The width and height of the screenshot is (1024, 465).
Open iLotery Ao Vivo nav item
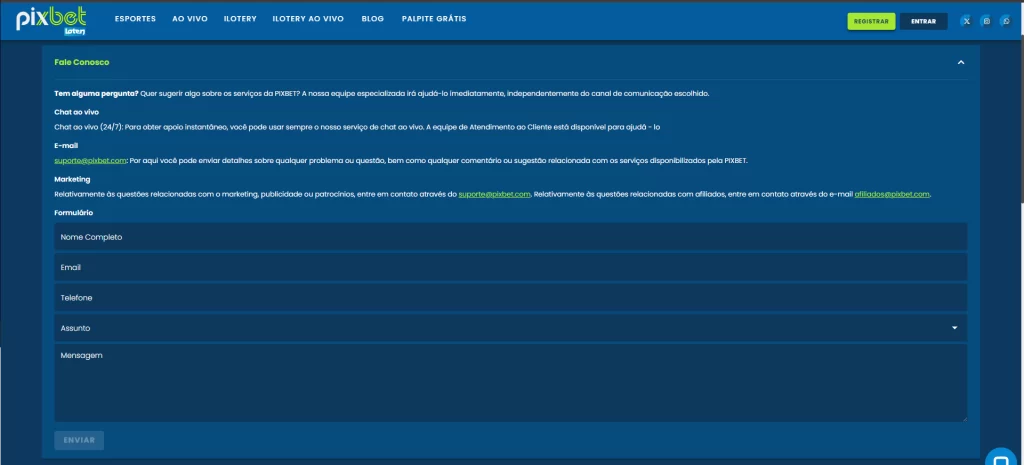click(x=308, y=19)
